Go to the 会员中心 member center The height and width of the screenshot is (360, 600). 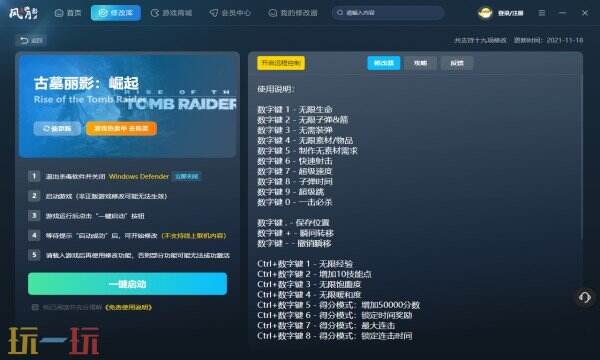[x=230, y=13]
